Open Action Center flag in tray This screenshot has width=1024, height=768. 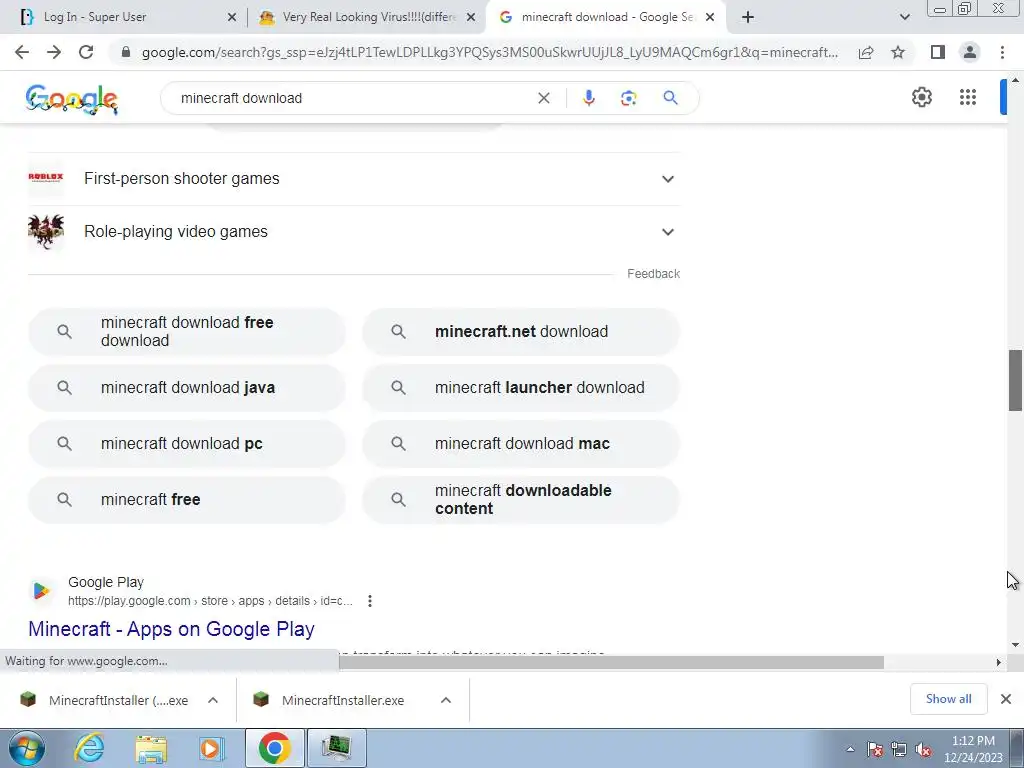click(875, 749)
